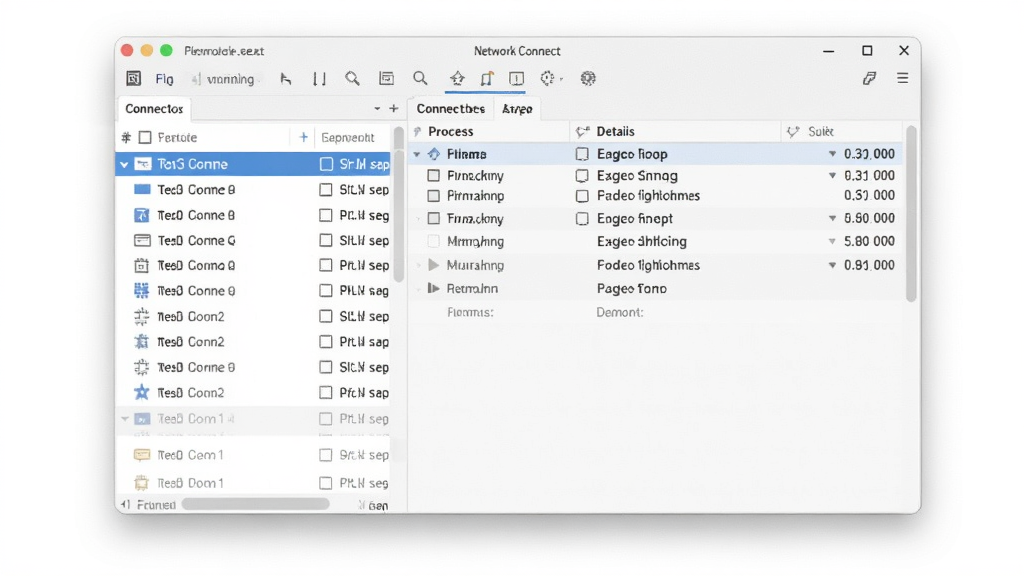This screenshot has height=576, width=1024.
Task: Tick the checkbox in the selected Tel3 Conne row
Action: coord(327,164)
